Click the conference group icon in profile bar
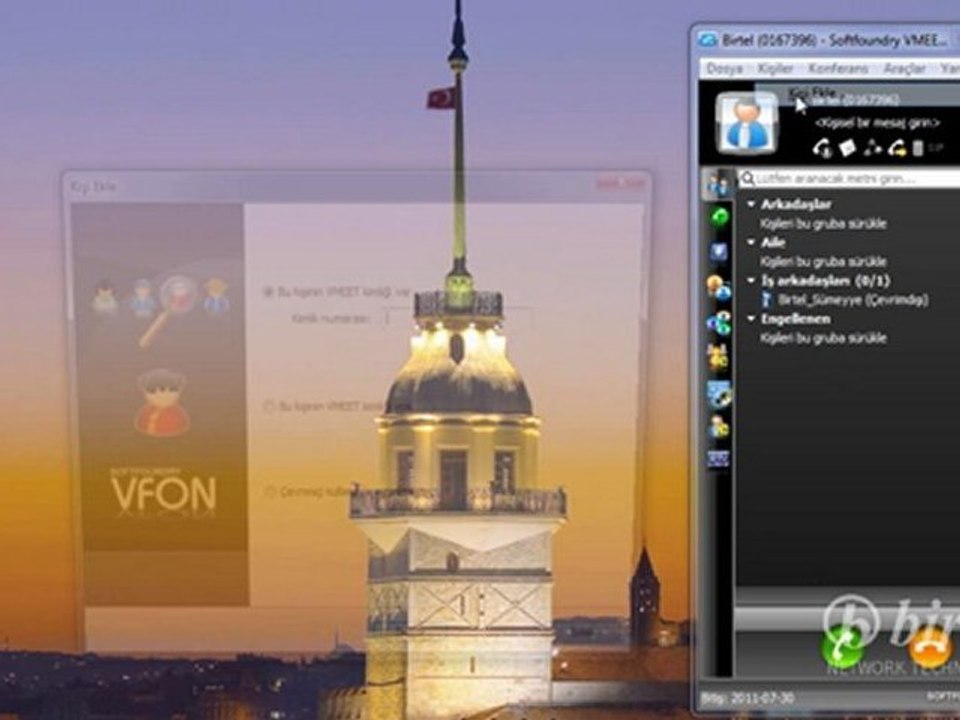The width and height of the screenshot is (960, 720). point(872,148)
